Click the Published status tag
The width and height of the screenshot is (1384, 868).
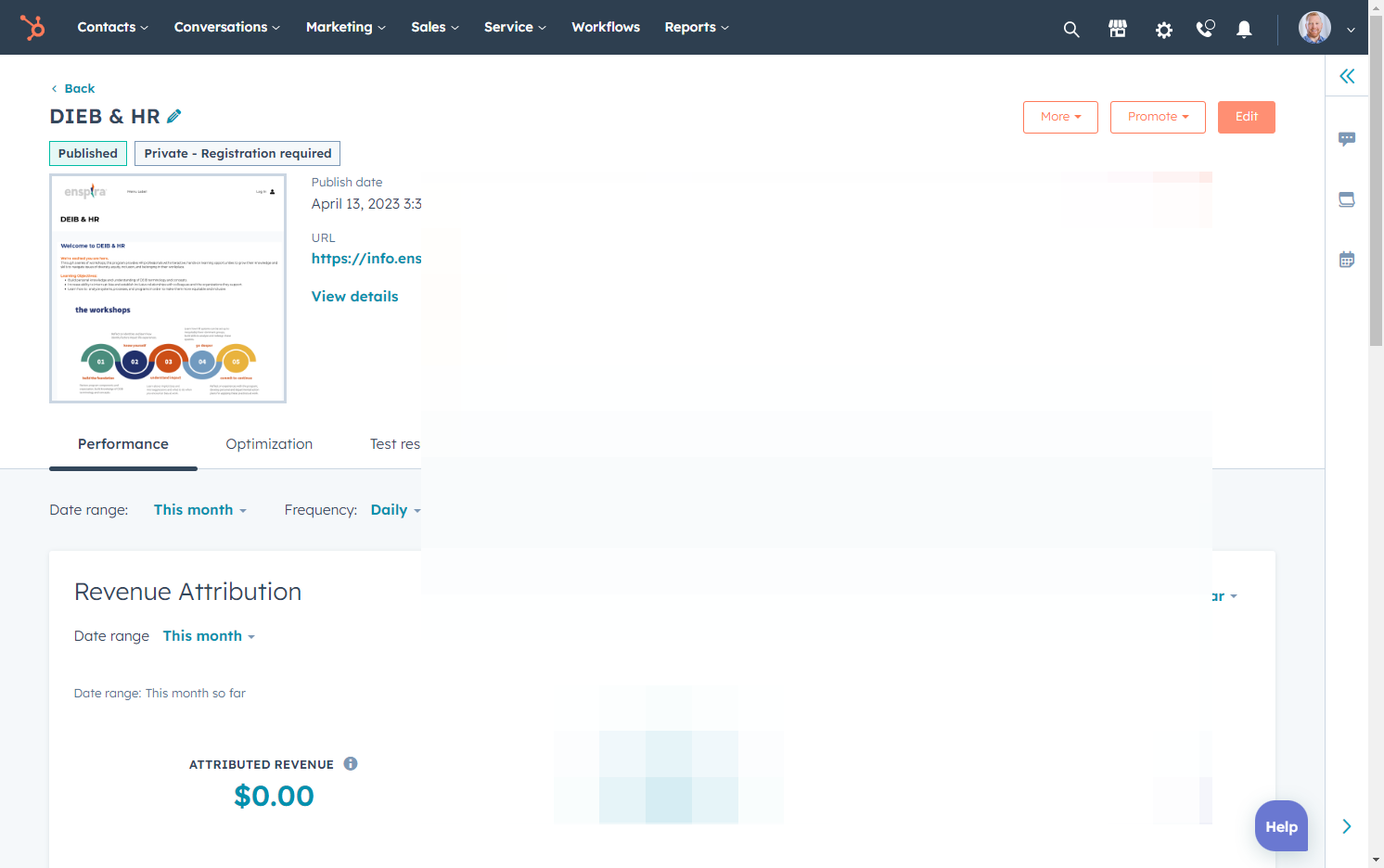[x=88, y=153]
